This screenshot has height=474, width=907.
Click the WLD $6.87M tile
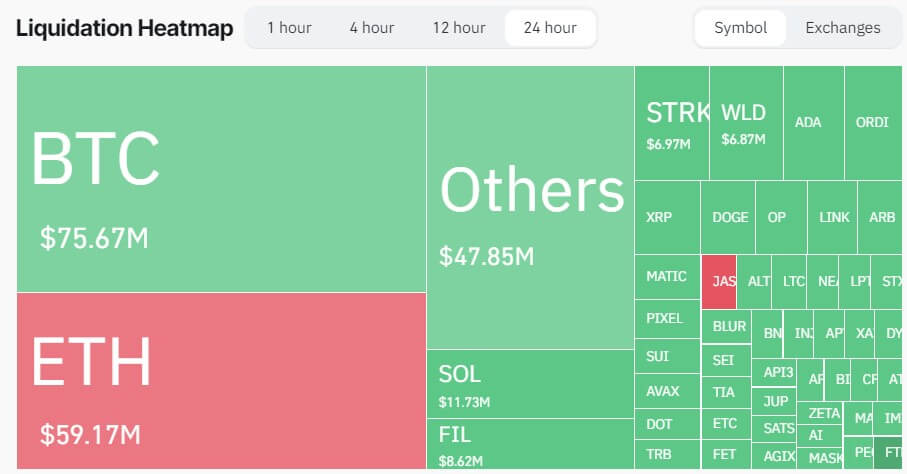(x=746, y=123)
